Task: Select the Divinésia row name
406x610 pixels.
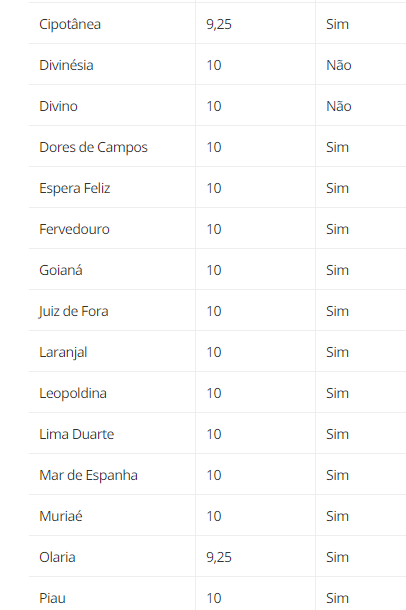Action: pyautogui.click(x=66, y=65)
